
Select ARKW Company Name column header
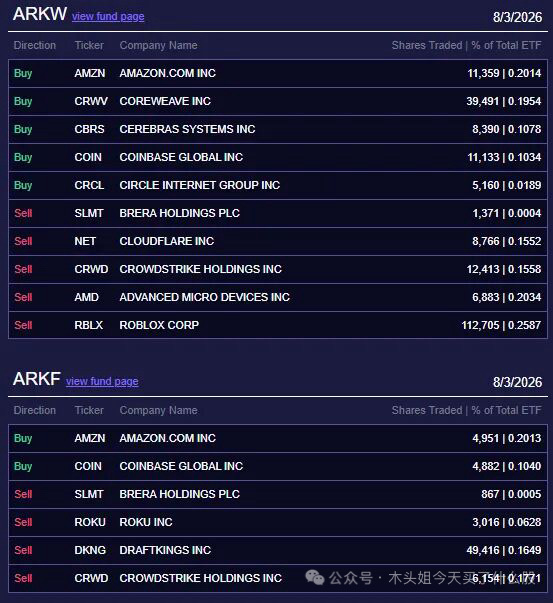coord(158,45)
